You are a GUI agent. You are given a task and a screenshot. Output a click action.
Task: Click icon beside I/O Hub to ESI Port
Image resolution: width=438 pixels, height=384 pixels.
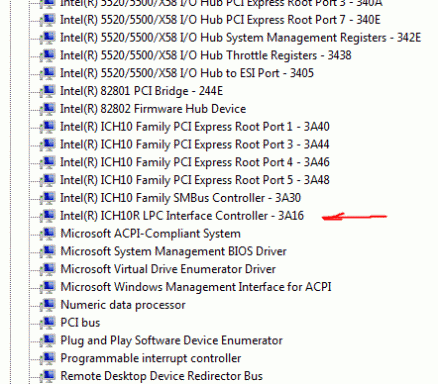48,73
